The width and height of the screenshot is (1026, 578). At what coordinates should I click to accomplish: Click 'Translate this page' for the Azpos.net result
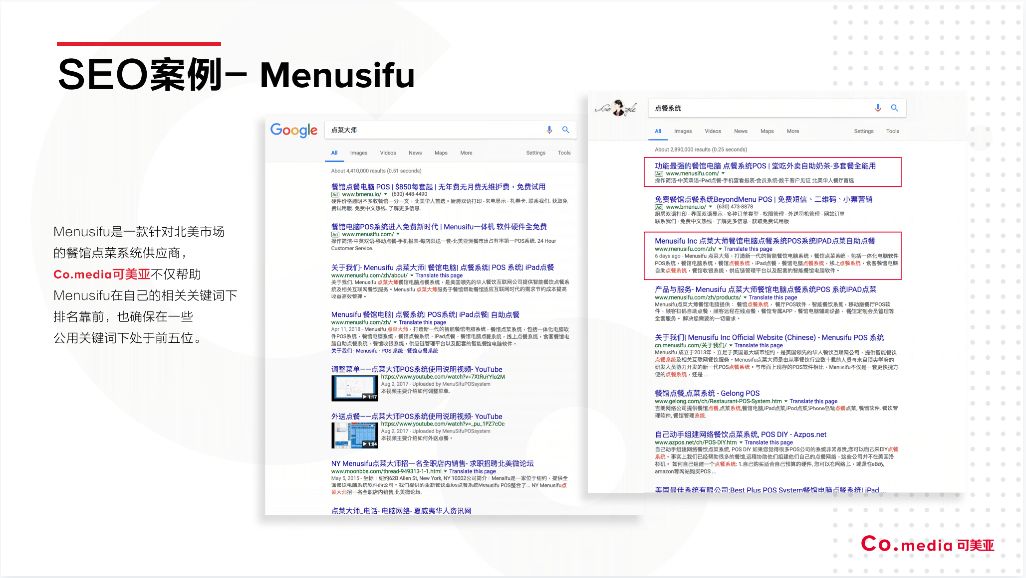[x=769, y=443]
